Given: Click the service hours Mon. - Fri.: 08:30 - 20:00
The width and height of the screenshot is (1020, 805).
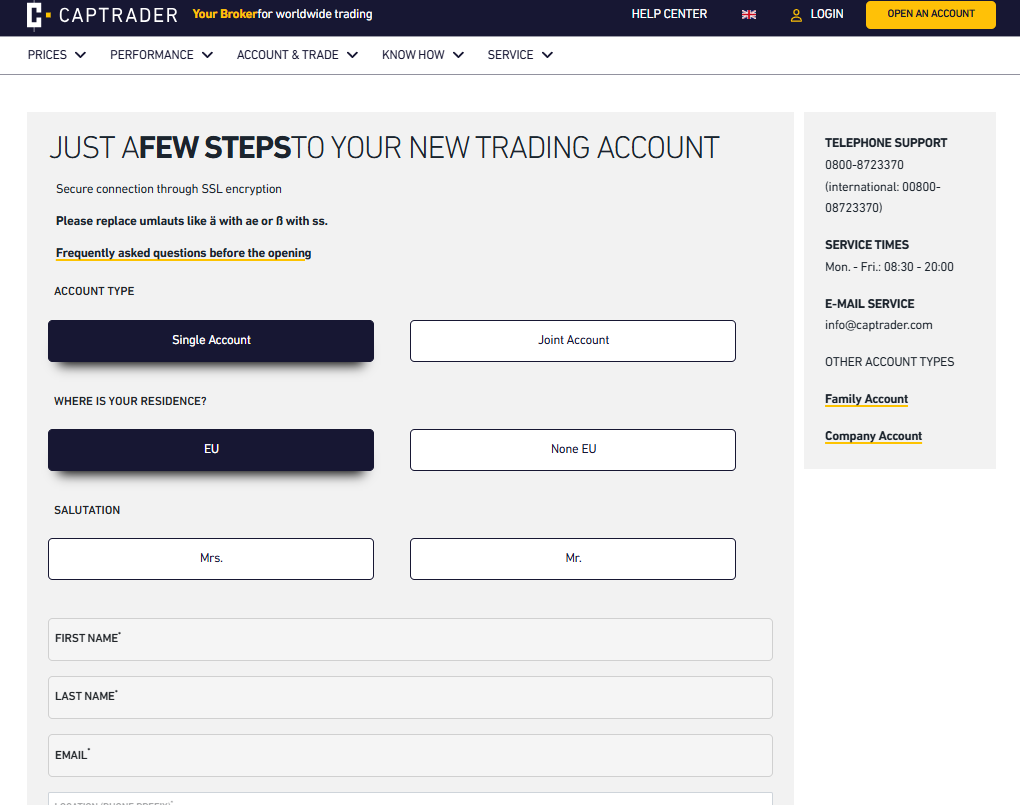Looking at the screenshot, I should (x=889, y=267).
